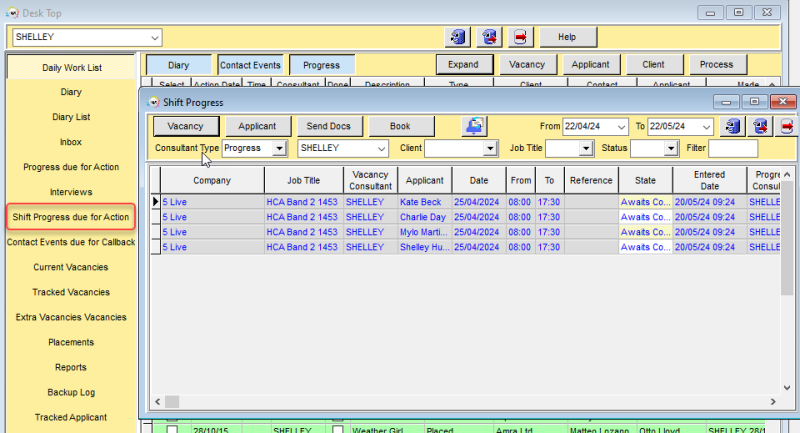This screenshot has width=800, height=433.
Task: Select the Kate Beck row marker
Action: pos(155,202)
